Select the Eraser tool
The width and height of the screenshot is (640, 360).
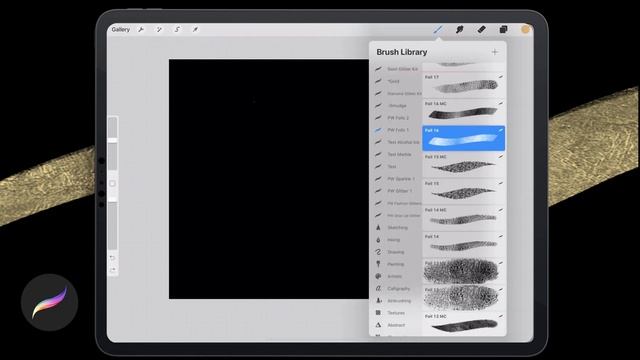click(482, 29)
